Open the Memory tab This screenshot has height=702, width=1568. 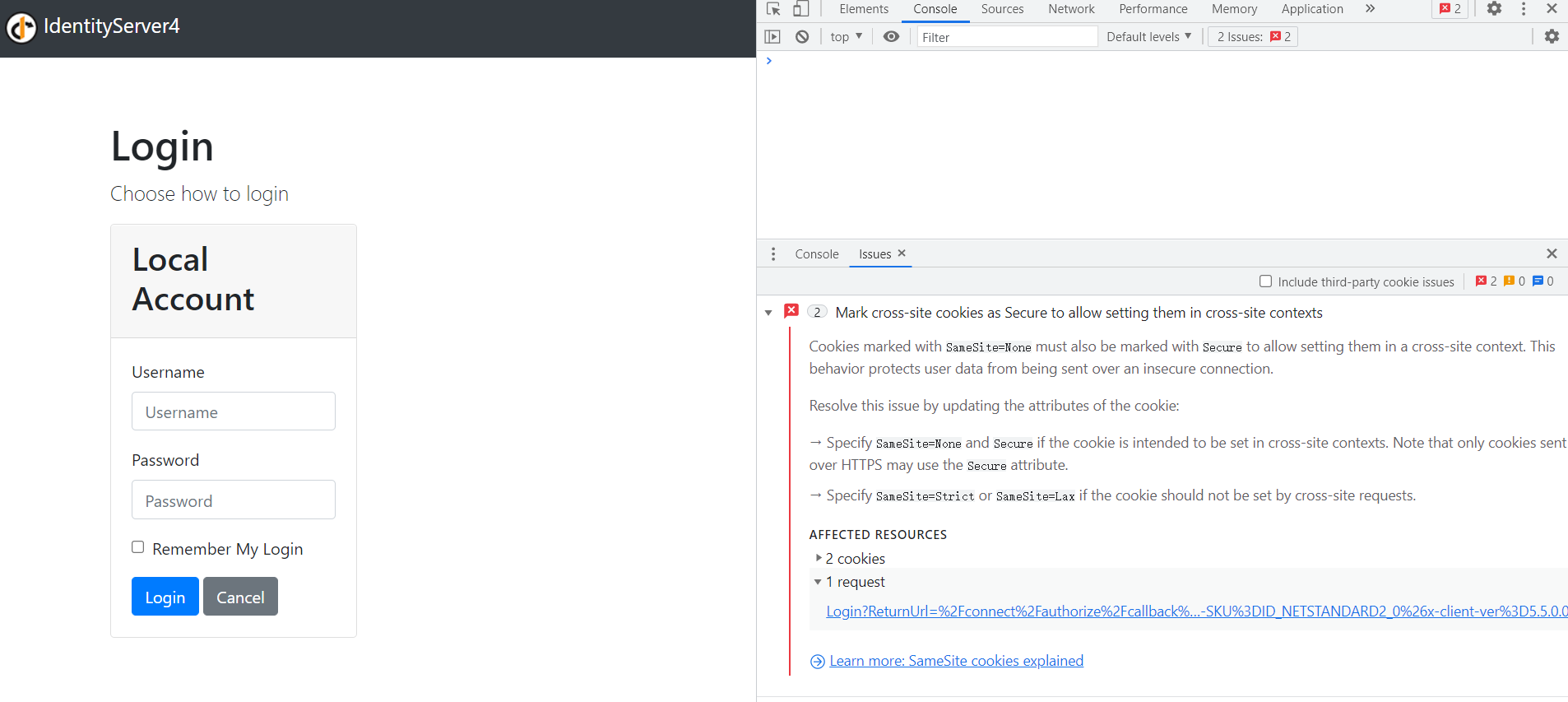[1234, 9]
